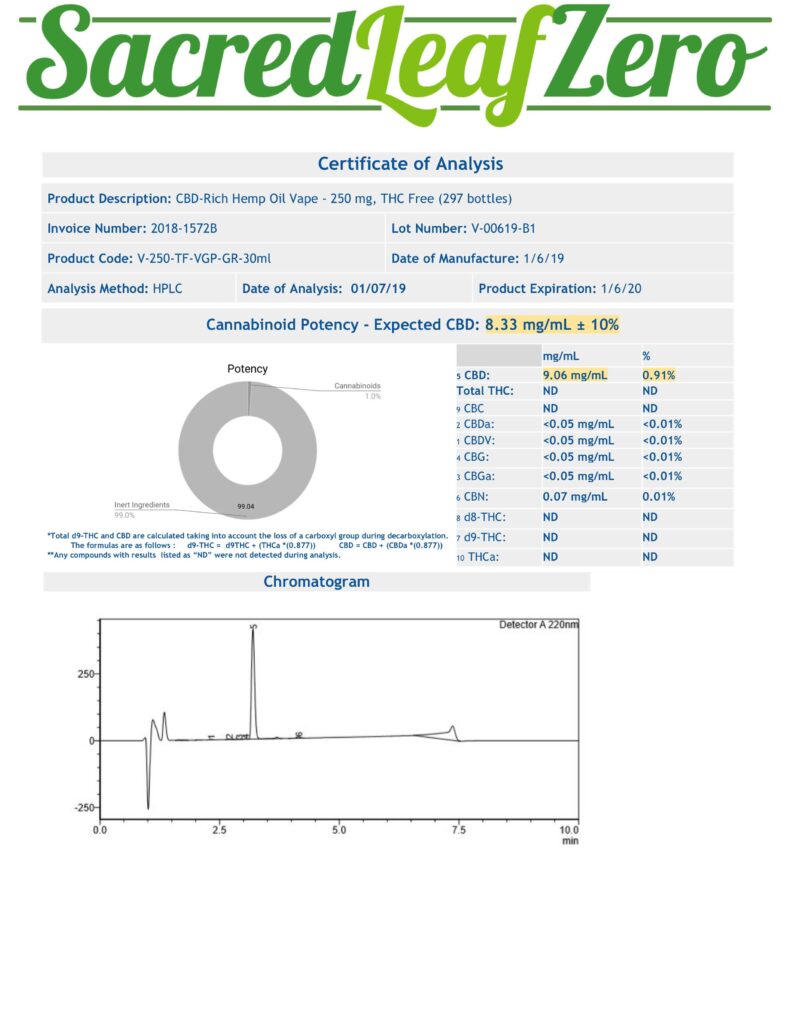Click the Chromatogram section heading

316,582
